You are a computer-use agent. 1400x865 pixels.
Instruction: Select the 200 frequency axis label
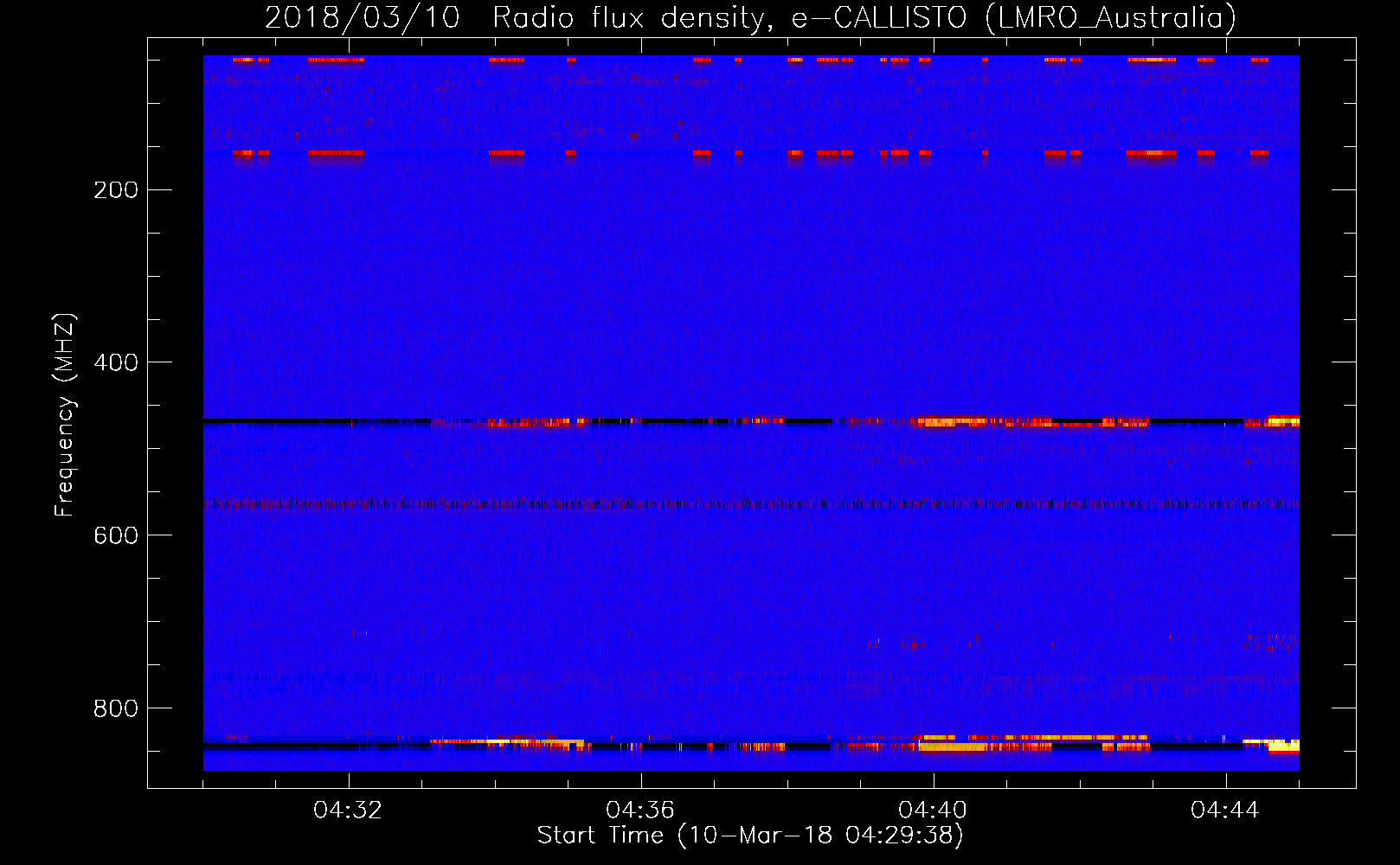[116, 190]
